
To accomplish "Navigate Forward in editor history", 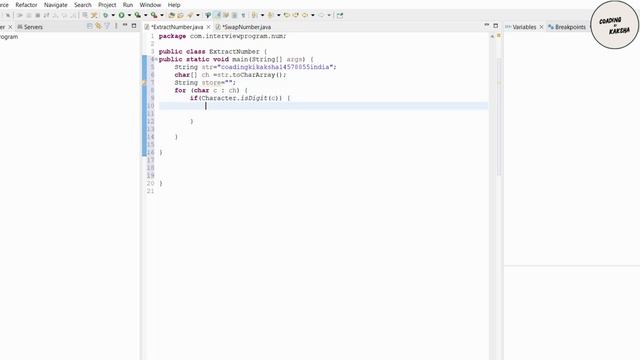I will pyautogui.click(x=321, y=15).
